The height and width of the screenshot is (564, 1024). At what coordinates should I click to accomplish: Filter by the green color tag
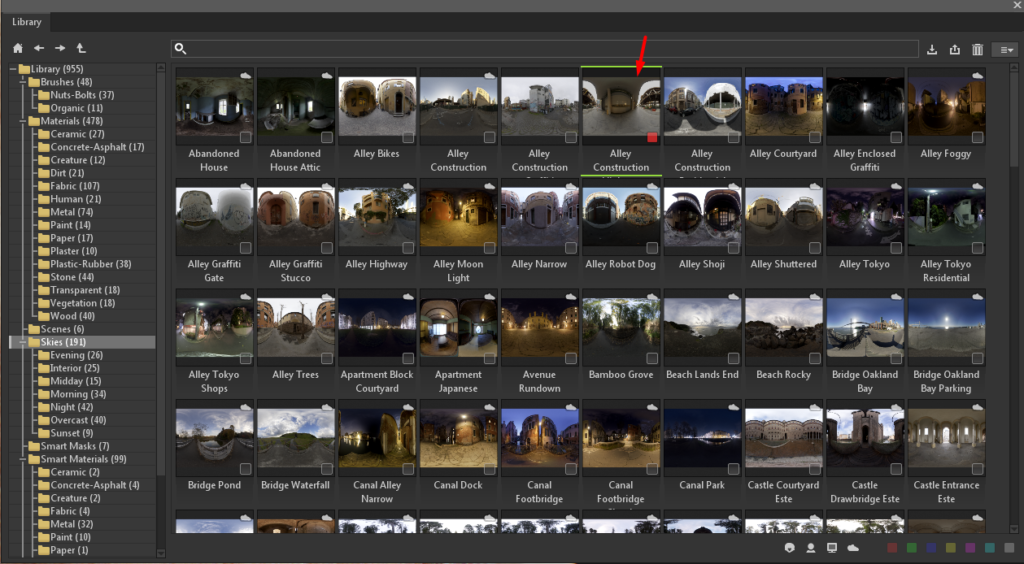pyautogui.click(x=912, y=548)
